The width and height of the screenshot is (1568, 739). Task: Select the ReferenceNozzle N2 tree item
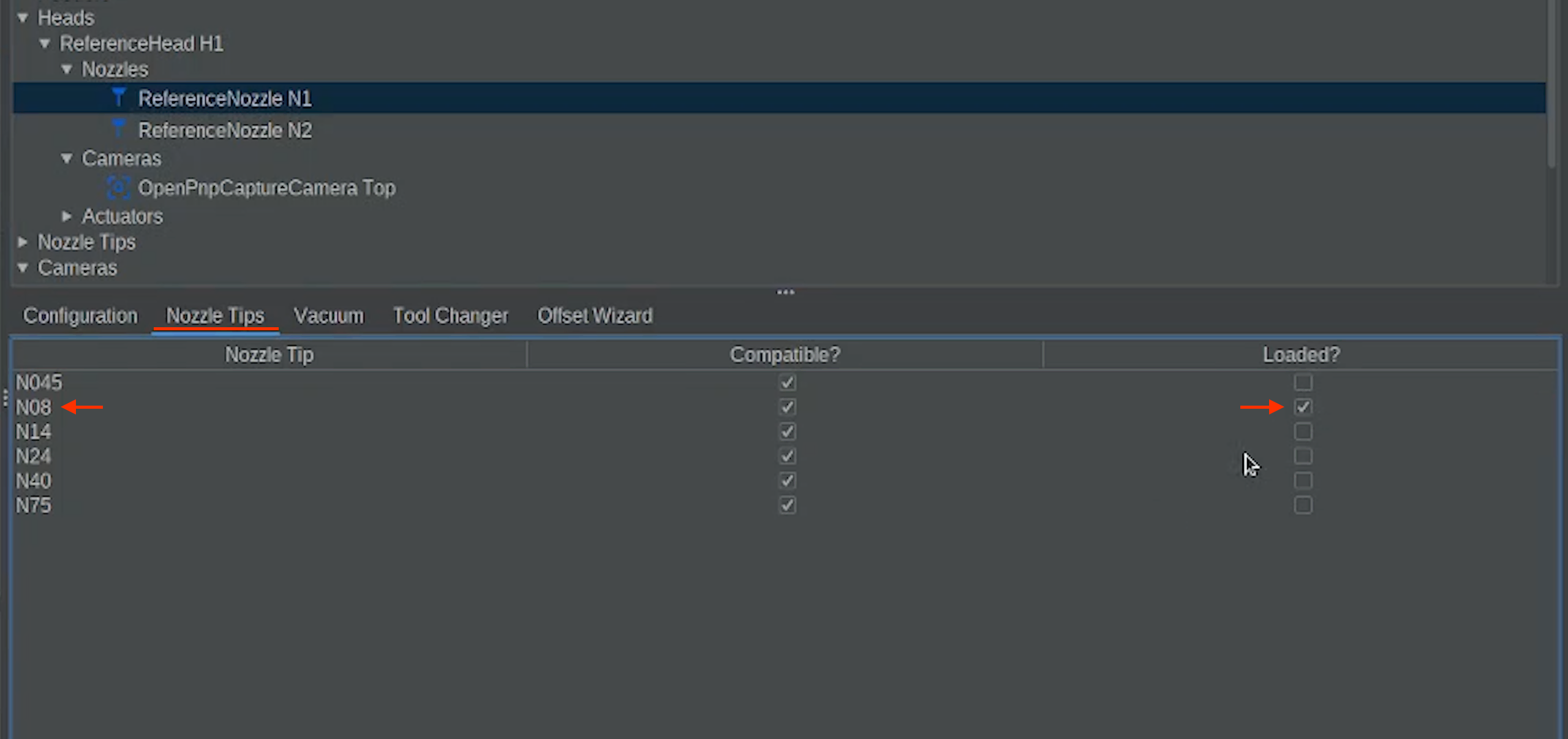click(225, 130)
